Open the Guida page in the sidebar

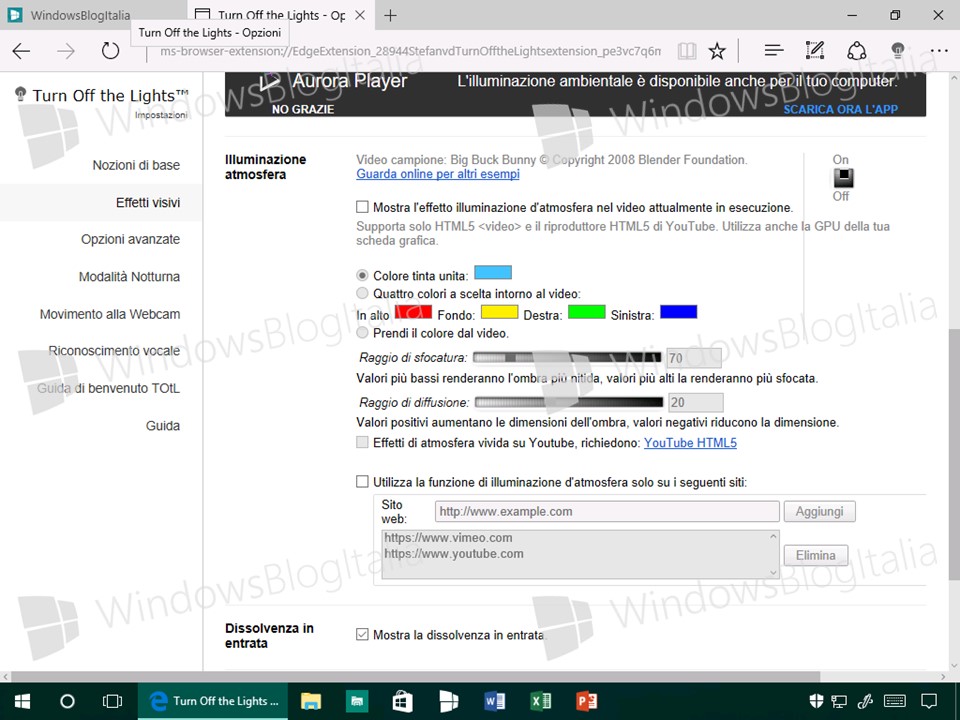point(163,426)
